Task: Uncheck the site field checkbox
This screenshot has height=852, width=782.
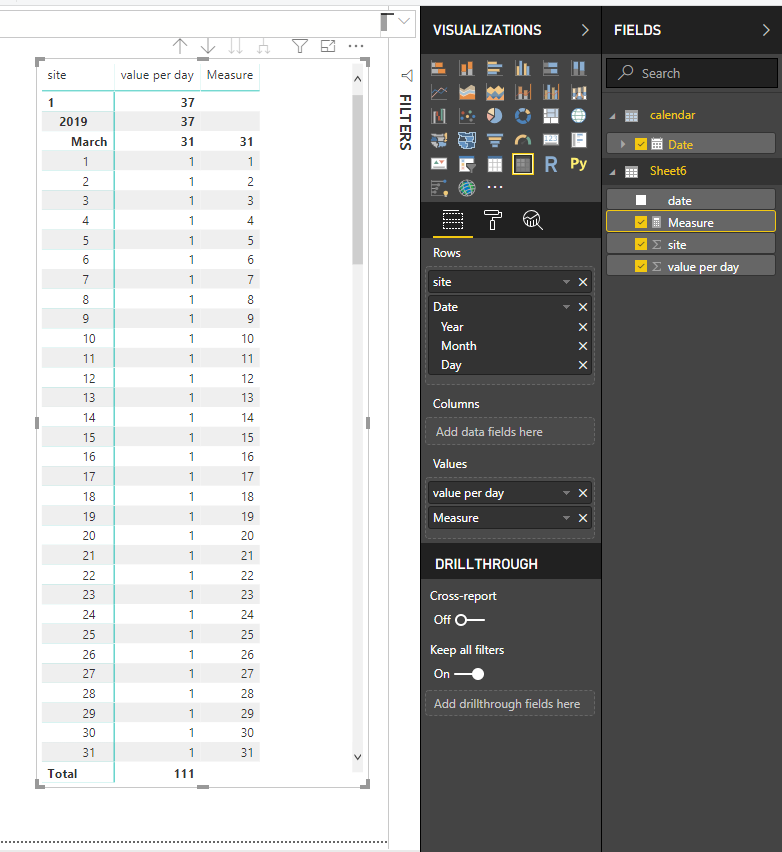Action: coord(641,244)
